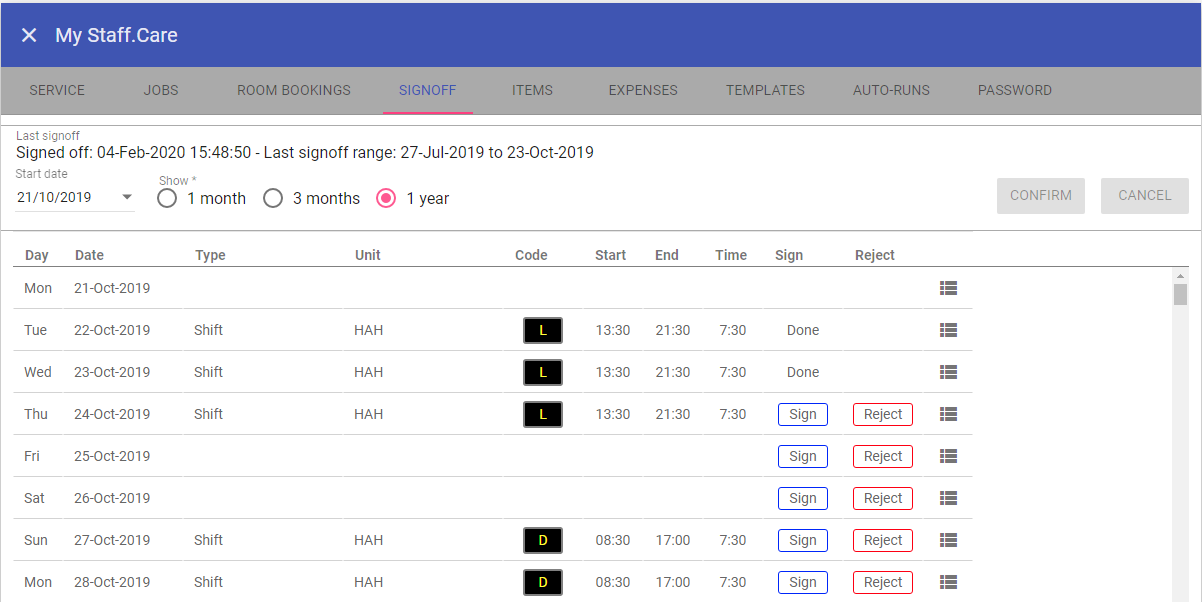Sign the Thu 24-Oct-2019 shift
This screenshot has height=602, width=1202.
click(x=802, y=414)
